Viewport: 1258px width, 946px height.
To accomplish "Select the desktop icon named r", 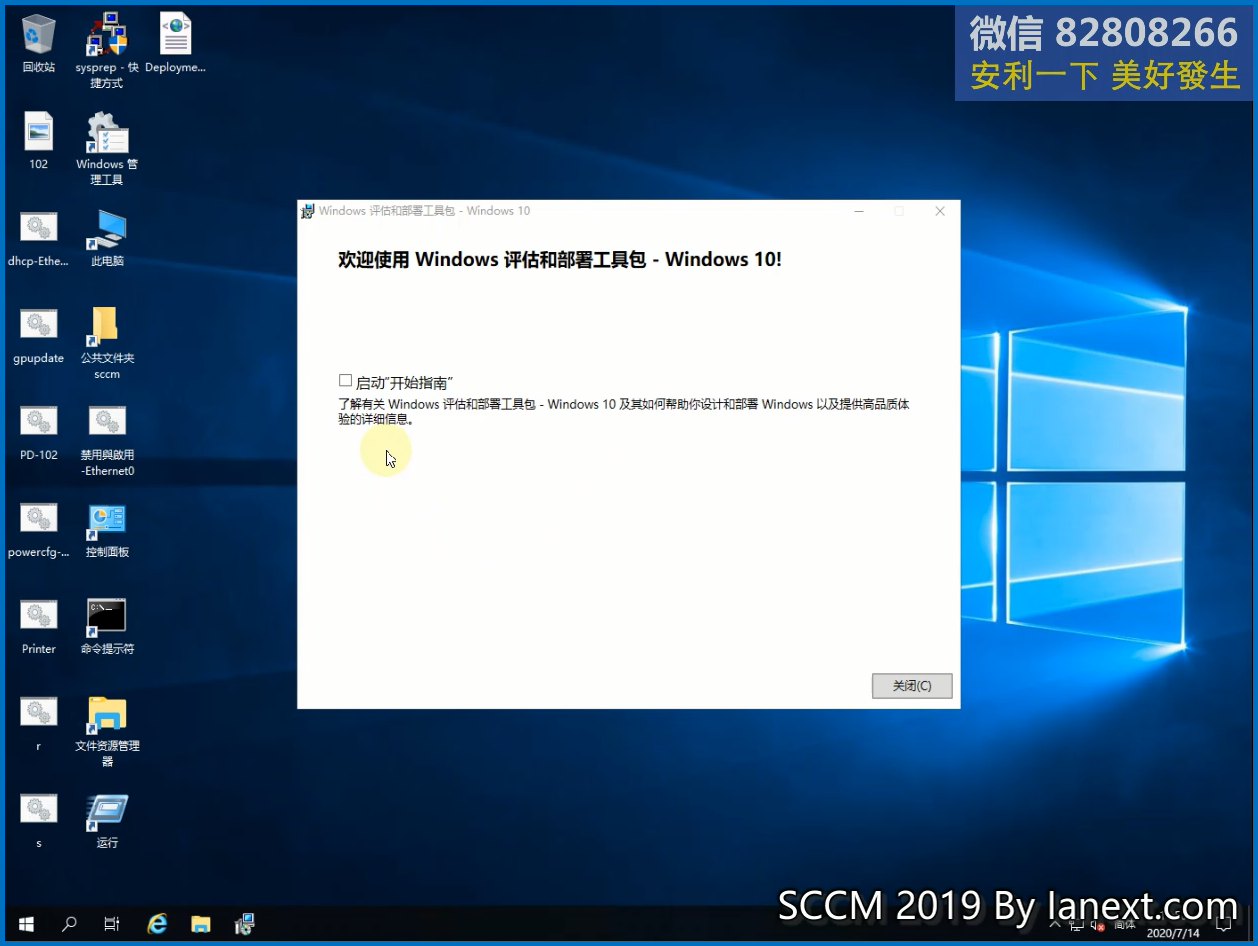I will [x=39, y=723].
